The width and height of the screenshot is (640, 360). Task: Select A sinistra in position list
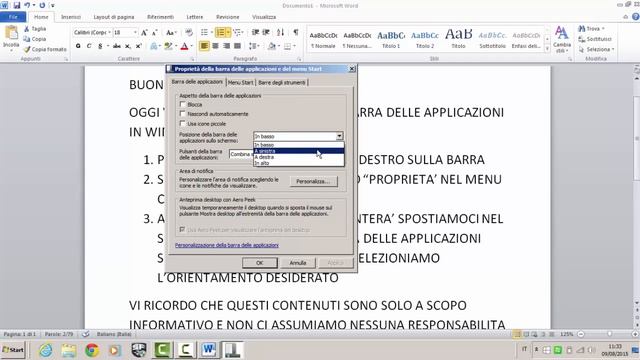coord(299,151)
